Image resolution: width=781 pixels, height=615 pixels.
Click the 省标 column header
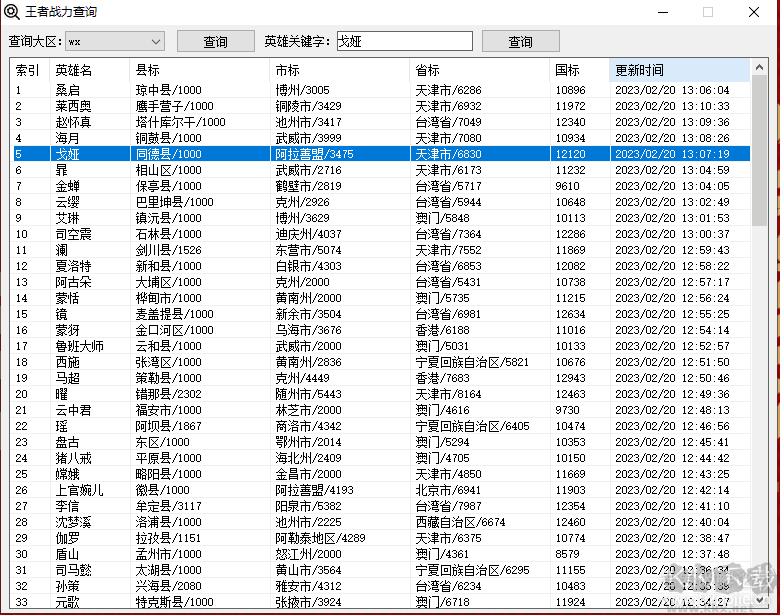(480, 70)
